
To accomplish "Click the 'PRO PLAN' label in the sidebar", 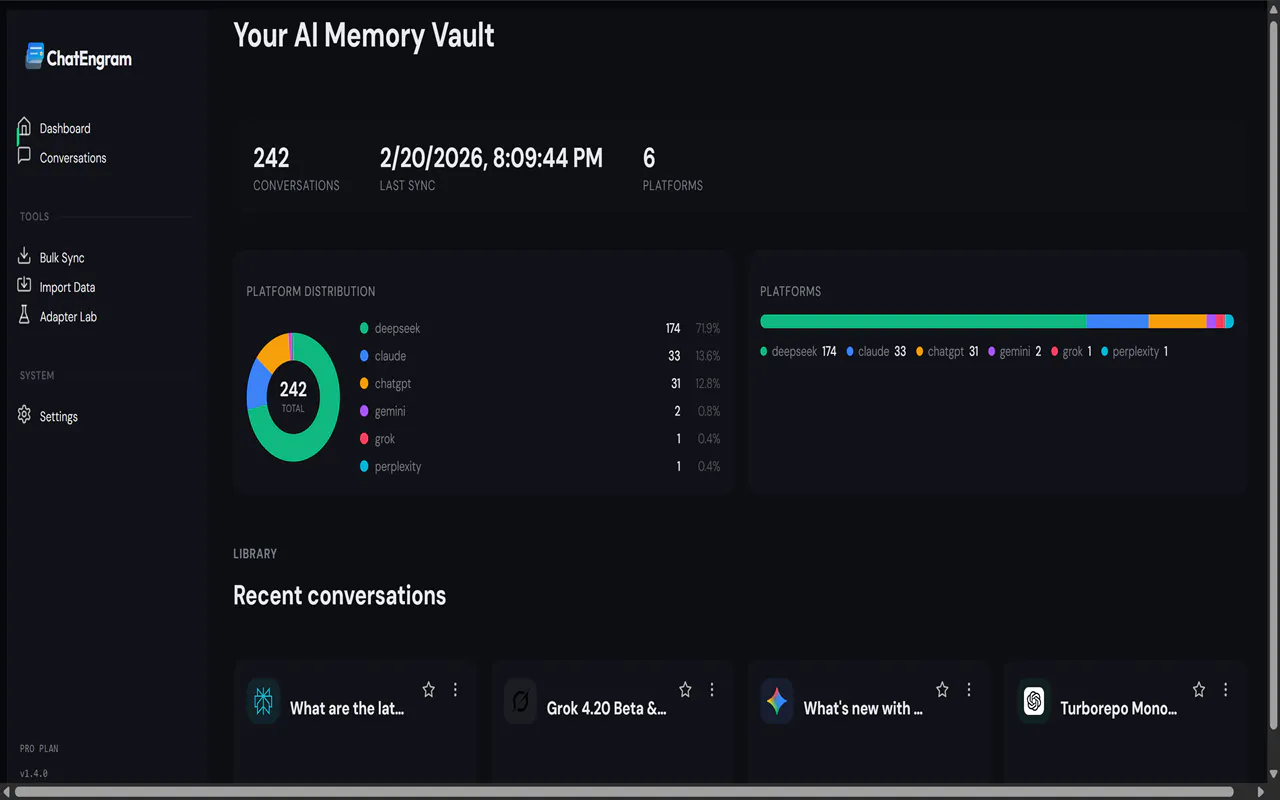I will [x=39, y=749].
